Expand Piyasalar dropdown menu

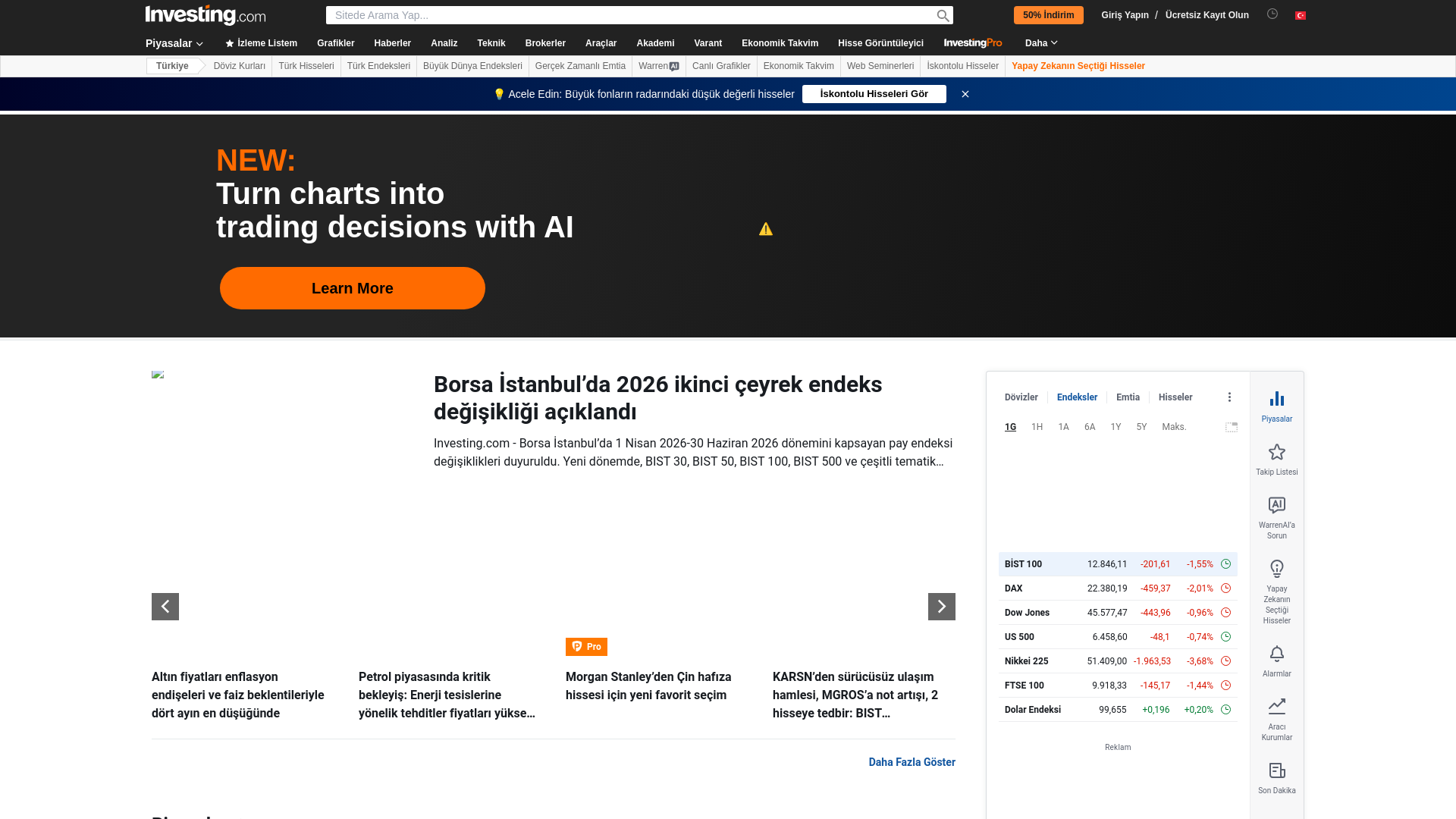pos(174,43)
